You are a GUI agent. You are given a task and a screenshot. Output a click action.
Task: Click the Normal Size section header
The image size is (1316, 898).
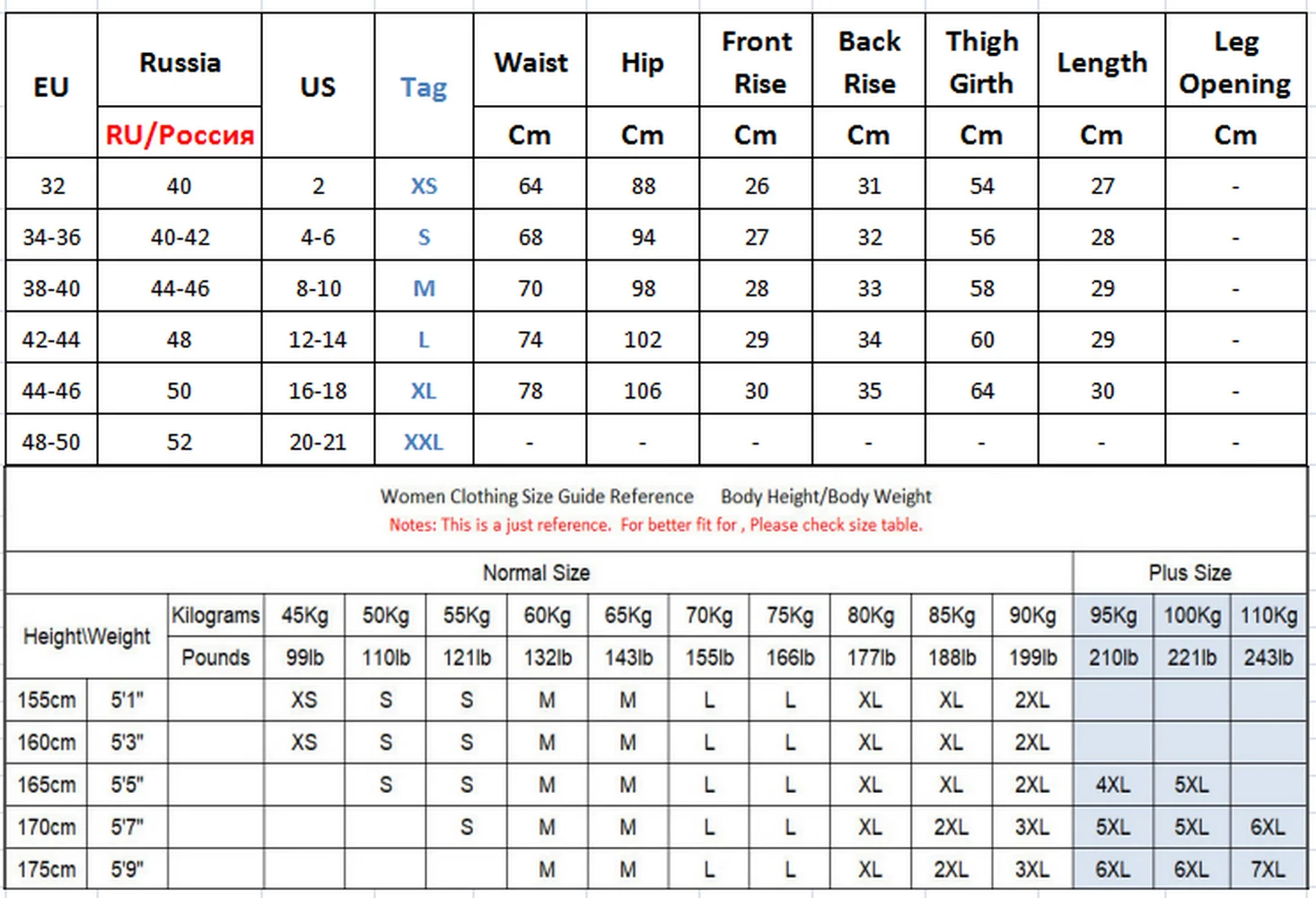tap(536, 573)
